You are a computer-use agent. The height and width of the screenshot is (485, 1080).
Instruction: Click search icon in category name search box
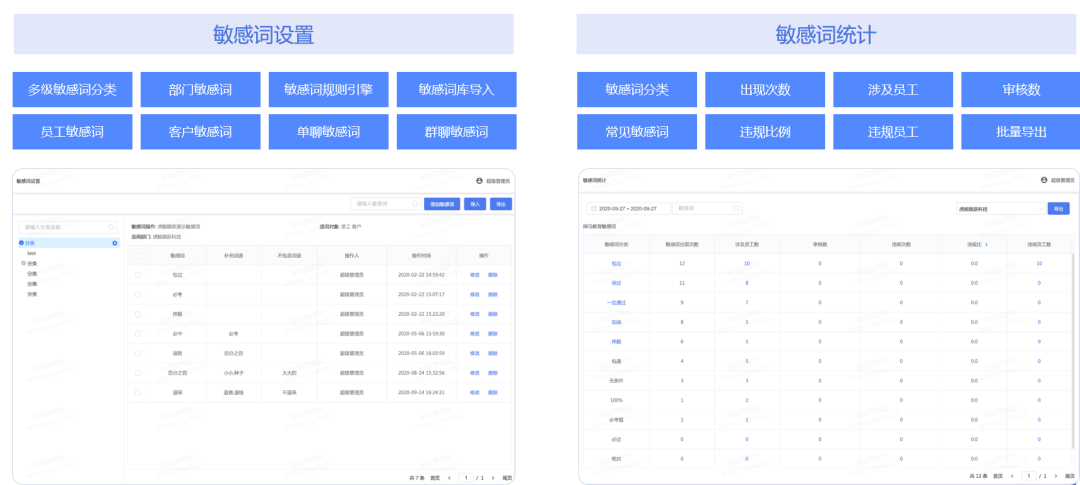tap(111, 227)
